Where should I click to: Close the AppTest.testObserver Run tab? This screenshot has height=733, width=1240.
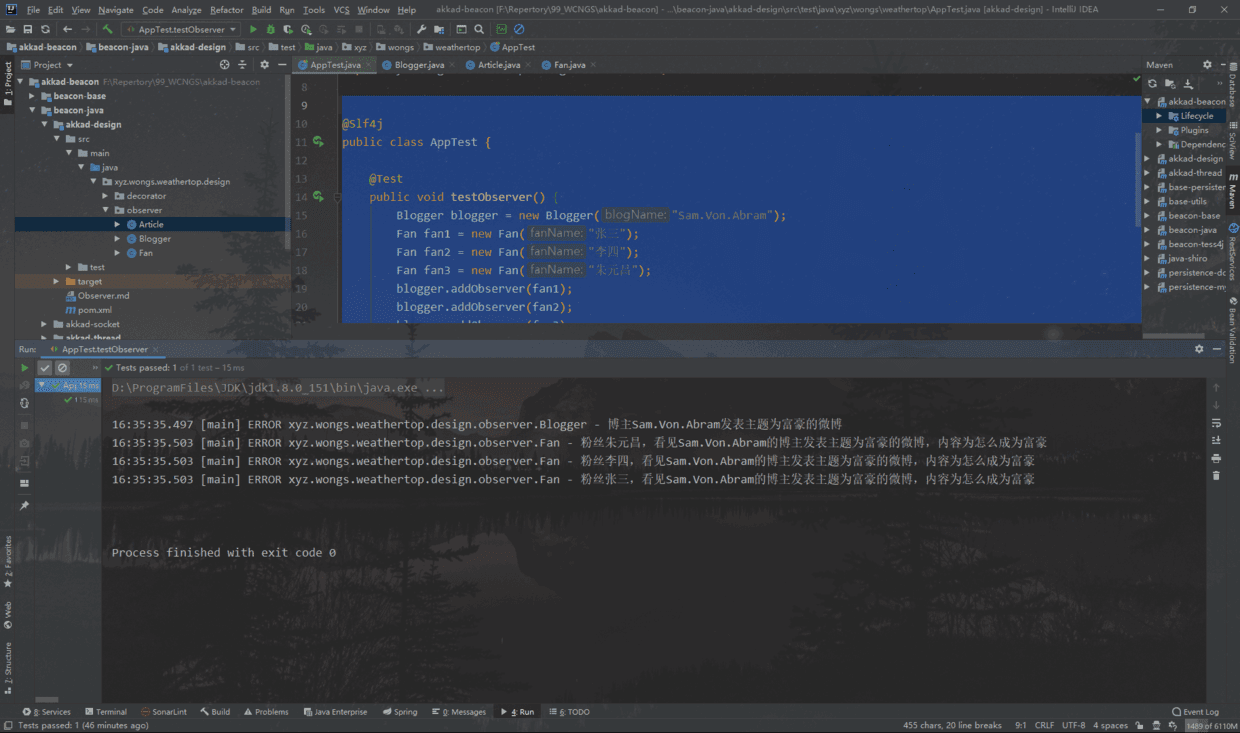pos(155,349)
